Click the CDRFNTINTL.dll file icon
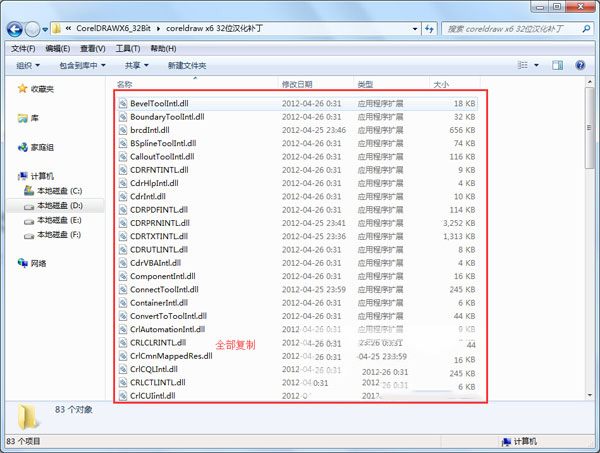 123,170
